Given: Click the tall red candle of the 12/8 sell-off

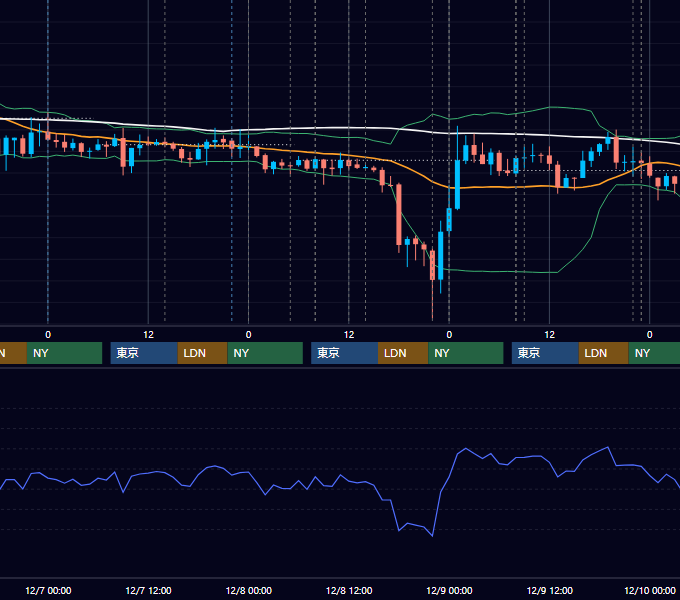Looking at the screenshot, I should [x=399, y=215].
